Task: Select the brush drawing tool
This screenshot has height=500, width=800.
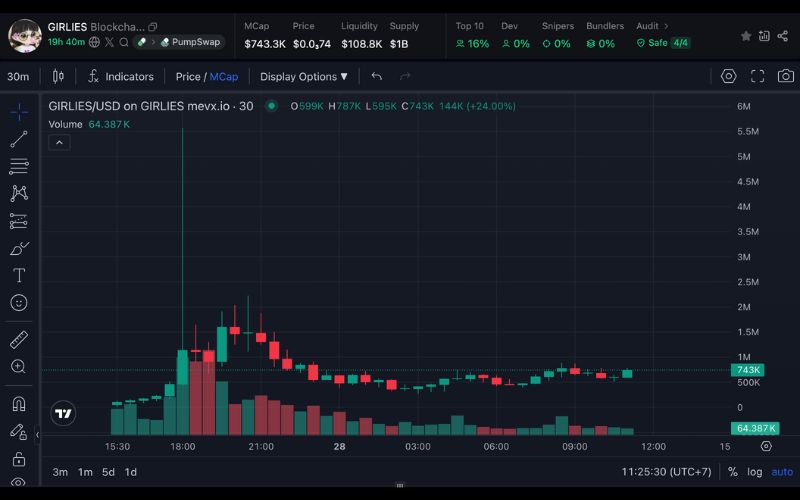Action: pyautogui.click(x=19, y=248)
